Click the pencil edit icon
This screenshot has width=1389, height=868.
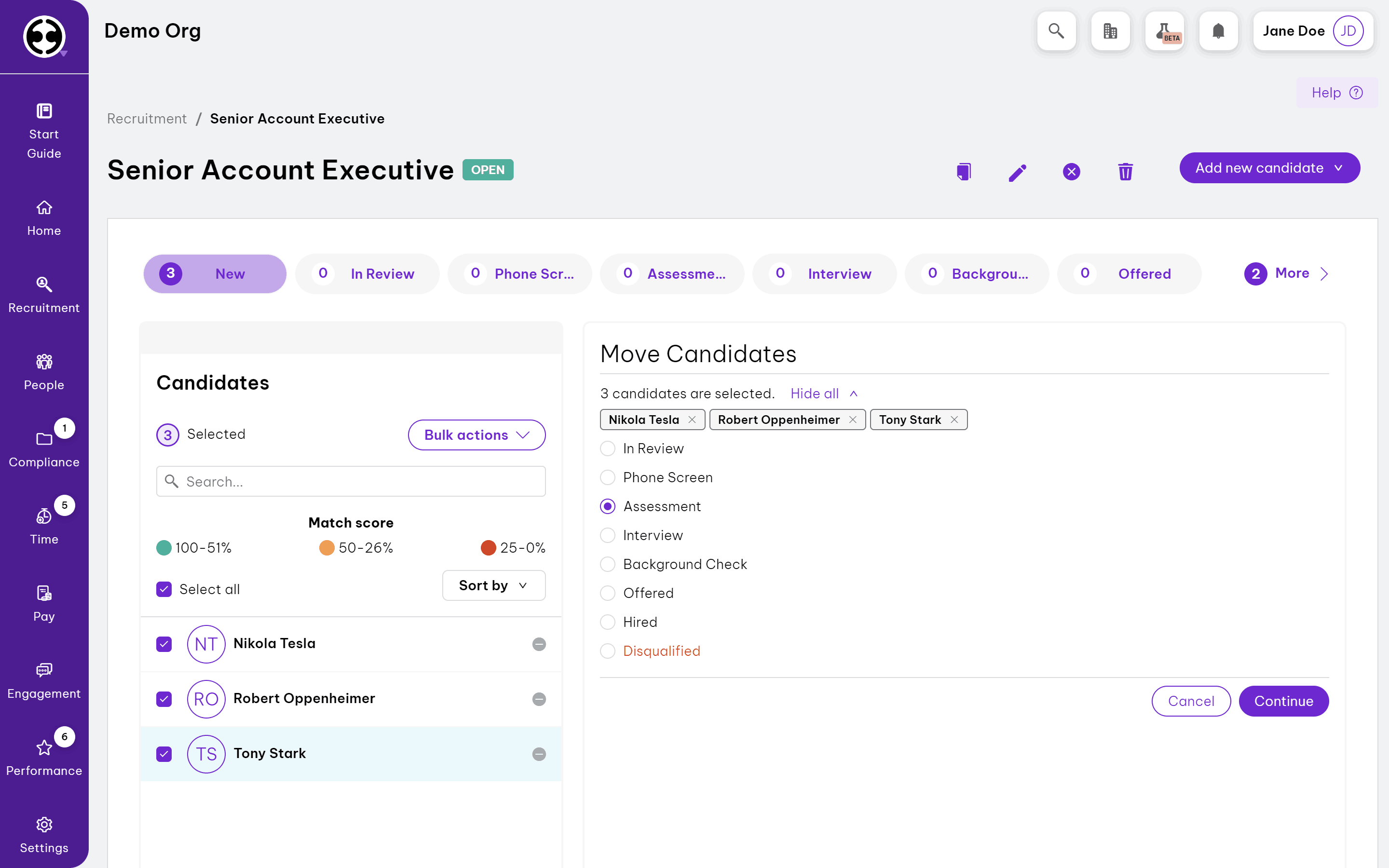click(x=1017, y=172)
